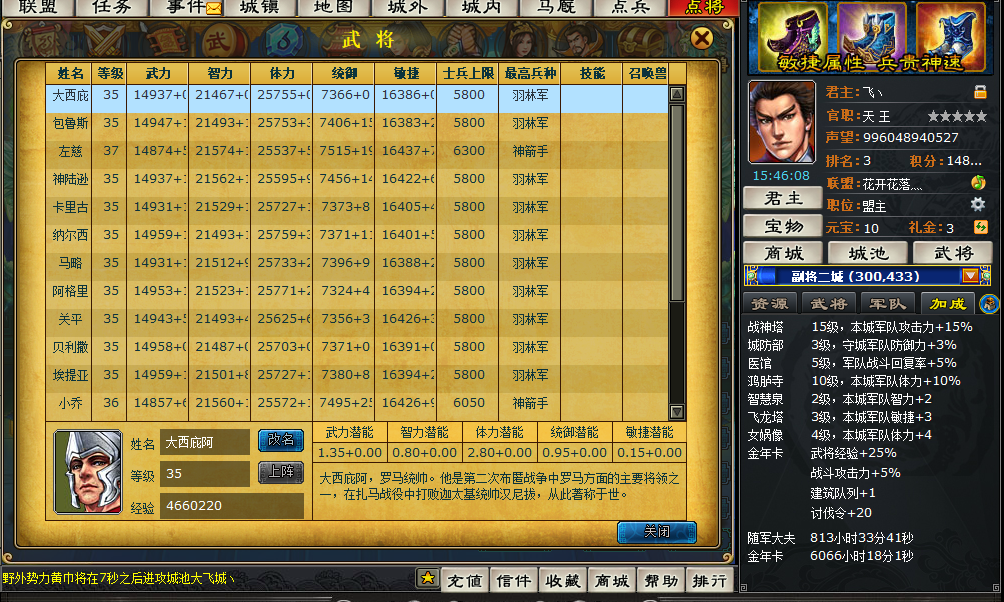Image resolution: width=1004 pixels, height=602 pixels.
Task: Click the mail envelope icon beside 事件
Action: (x=214, y=9)
